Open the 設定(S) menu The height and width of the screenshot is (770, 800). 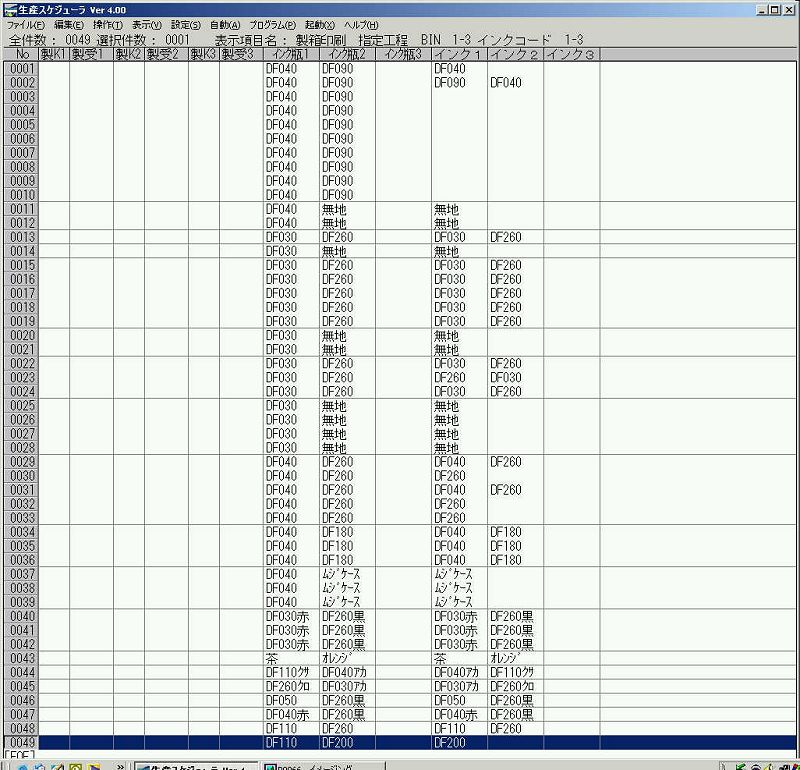[186, 24]
